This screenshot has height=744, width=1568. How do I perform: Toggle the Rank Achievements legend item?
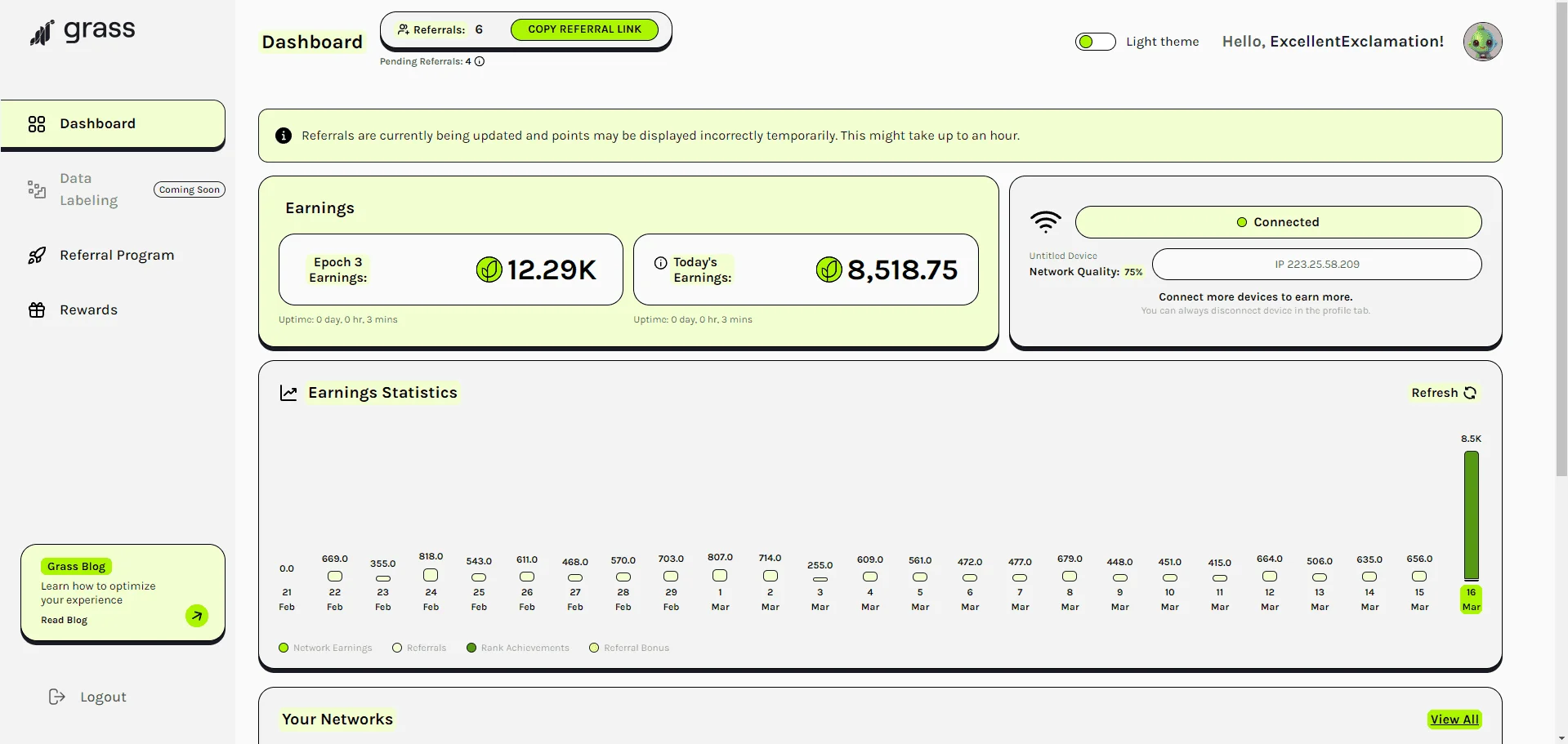[518, 648]
